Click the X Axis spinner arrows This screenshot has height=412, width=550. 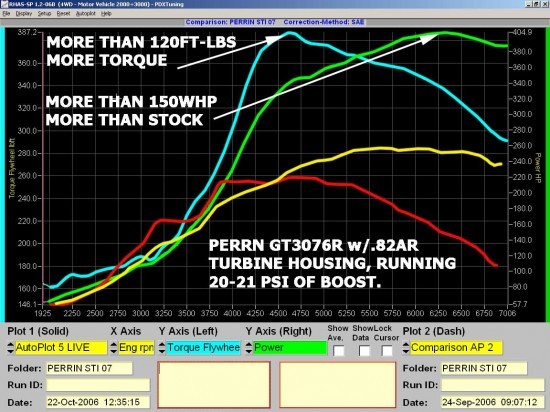click(x=114, y=347)
